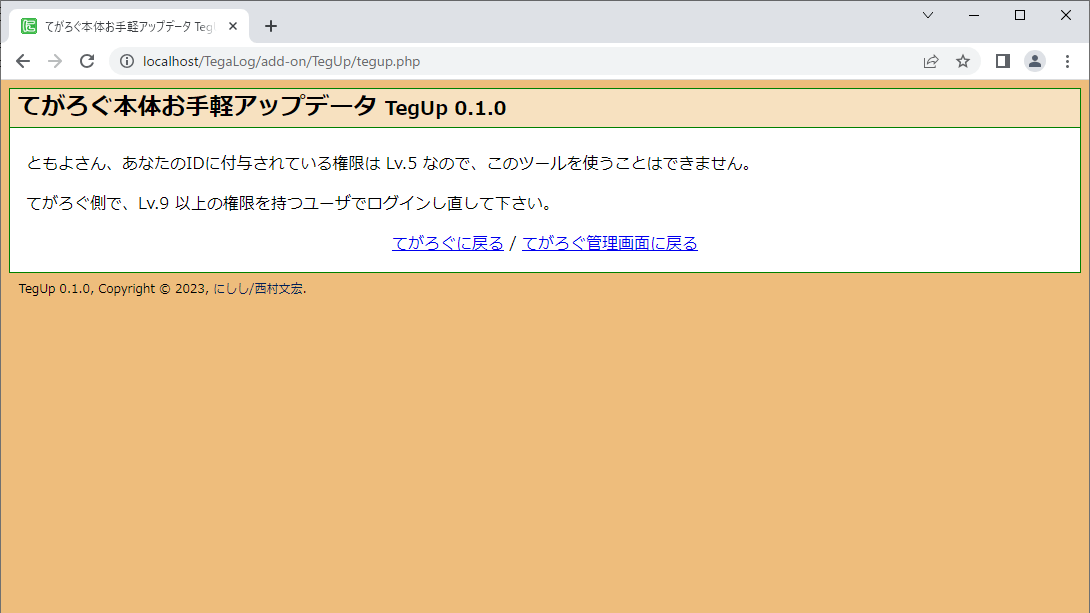The height and width of the screenshot is (613, 1090).
Task: Follow the てがろぐ管理画面に戻る link
Action: (610, 243)
